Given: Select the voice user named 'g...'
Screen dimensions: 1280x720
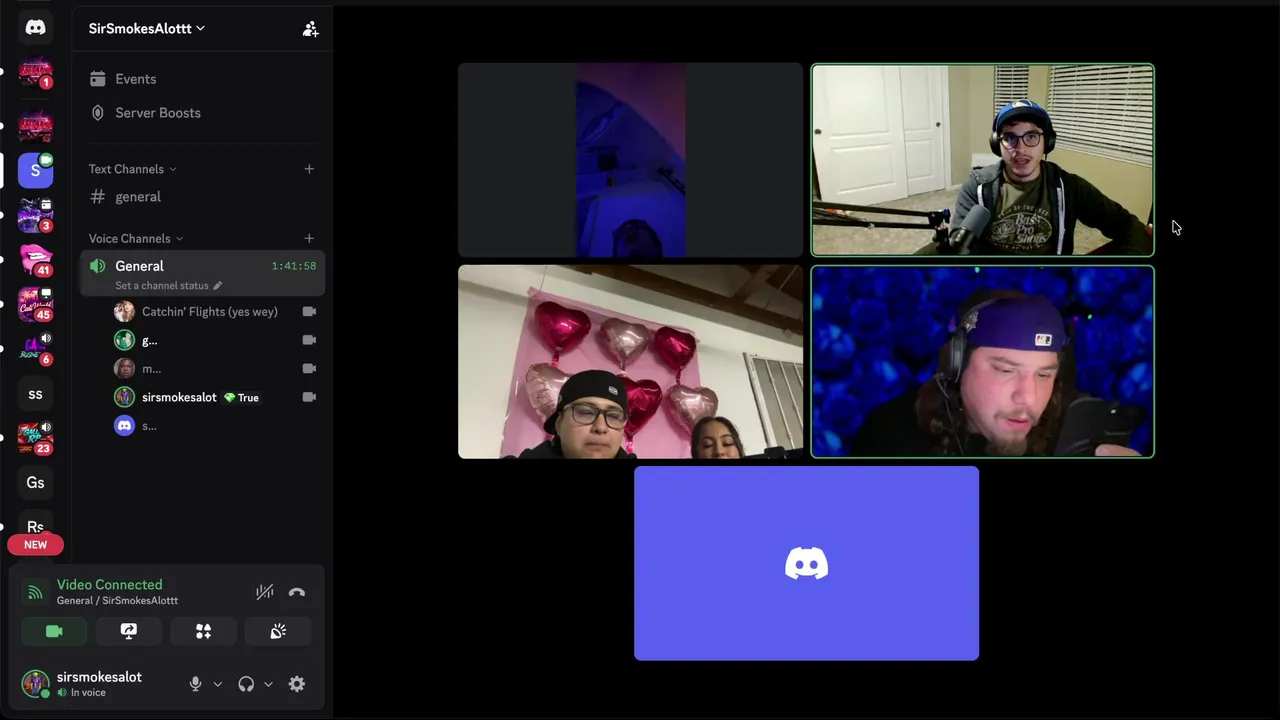Looking at the screenshot, I should point(149,341).
